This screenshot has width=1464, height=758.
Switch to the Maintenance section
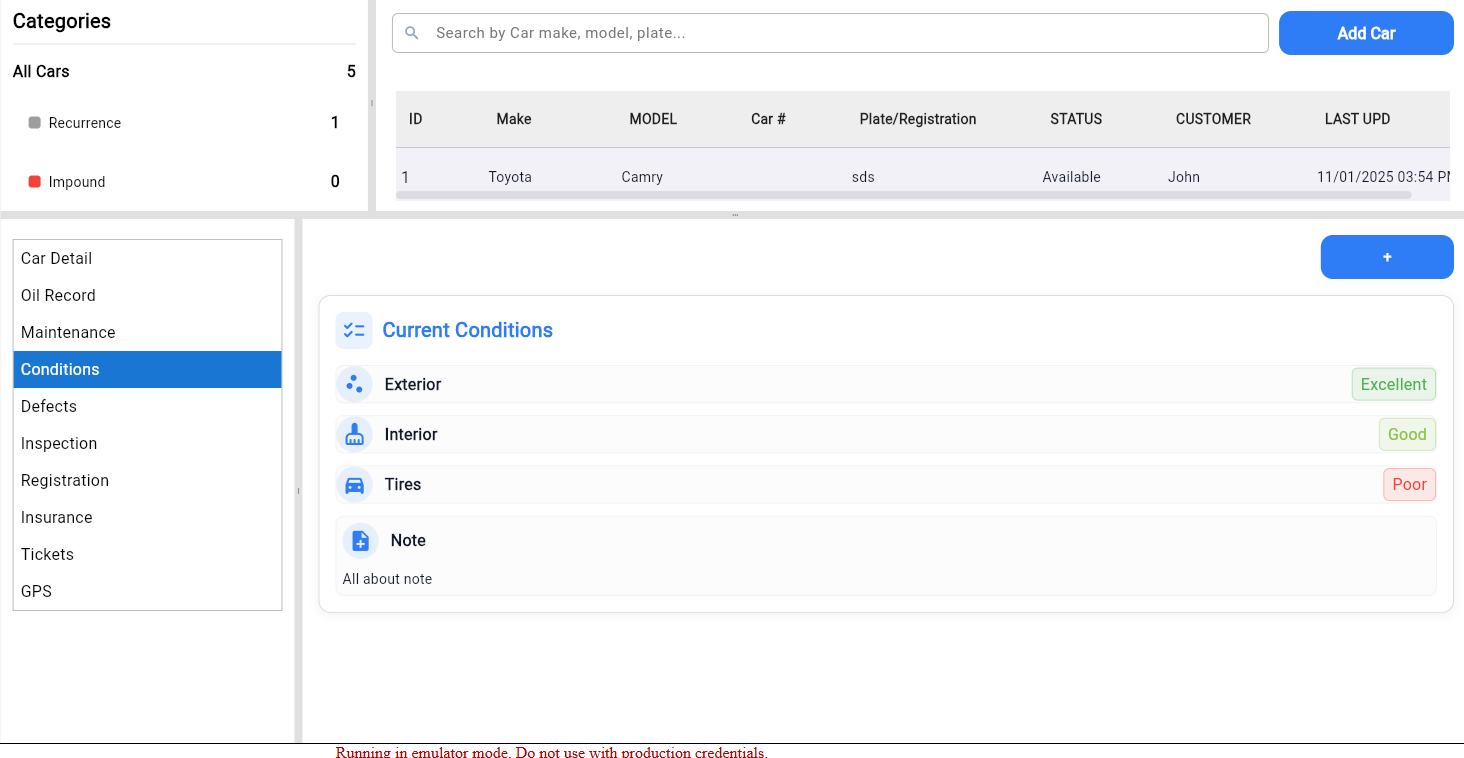coord(68,332)
